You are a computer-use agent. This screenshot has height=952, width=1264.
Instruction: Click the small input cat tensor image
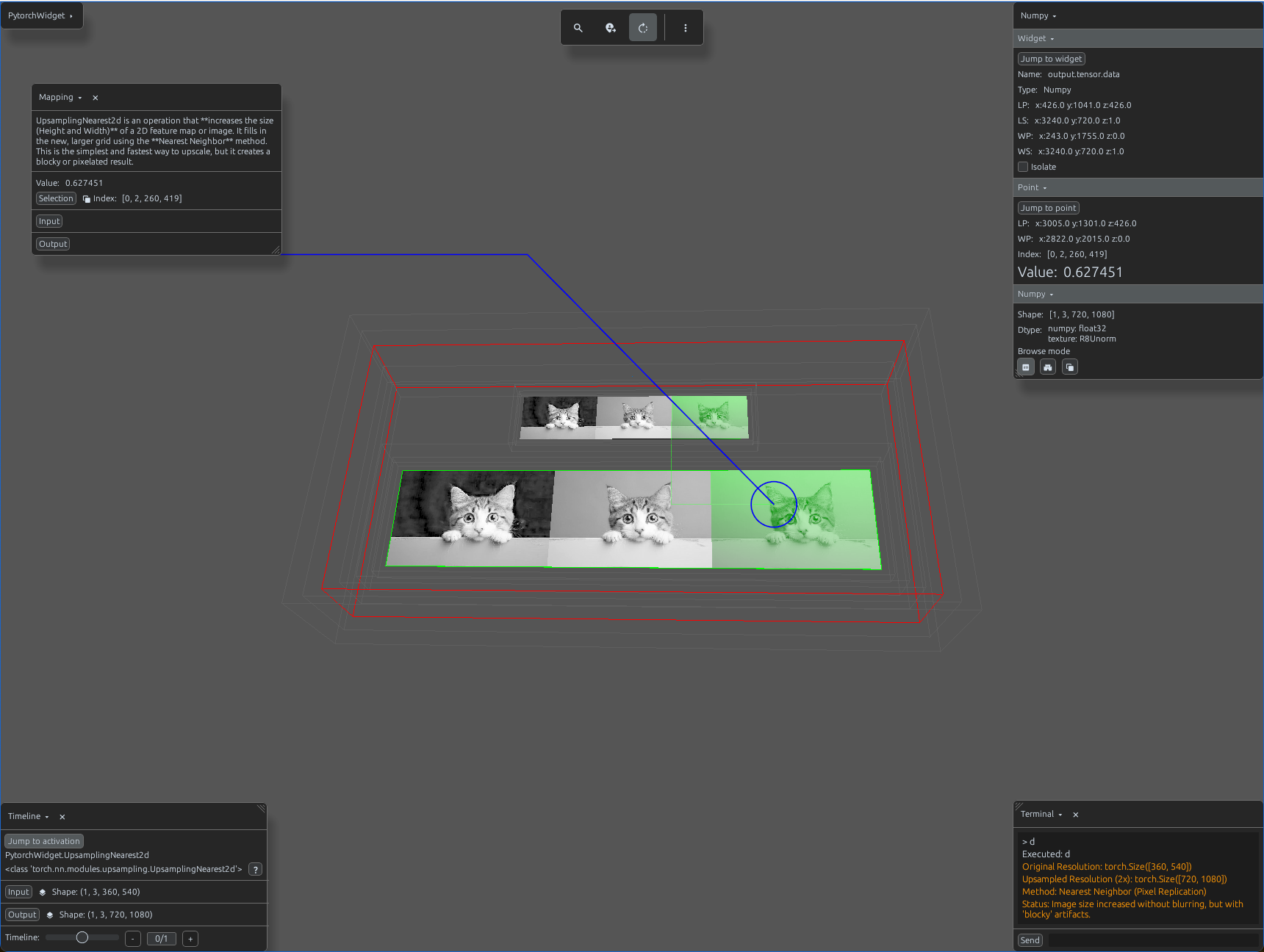coord(634,417)
